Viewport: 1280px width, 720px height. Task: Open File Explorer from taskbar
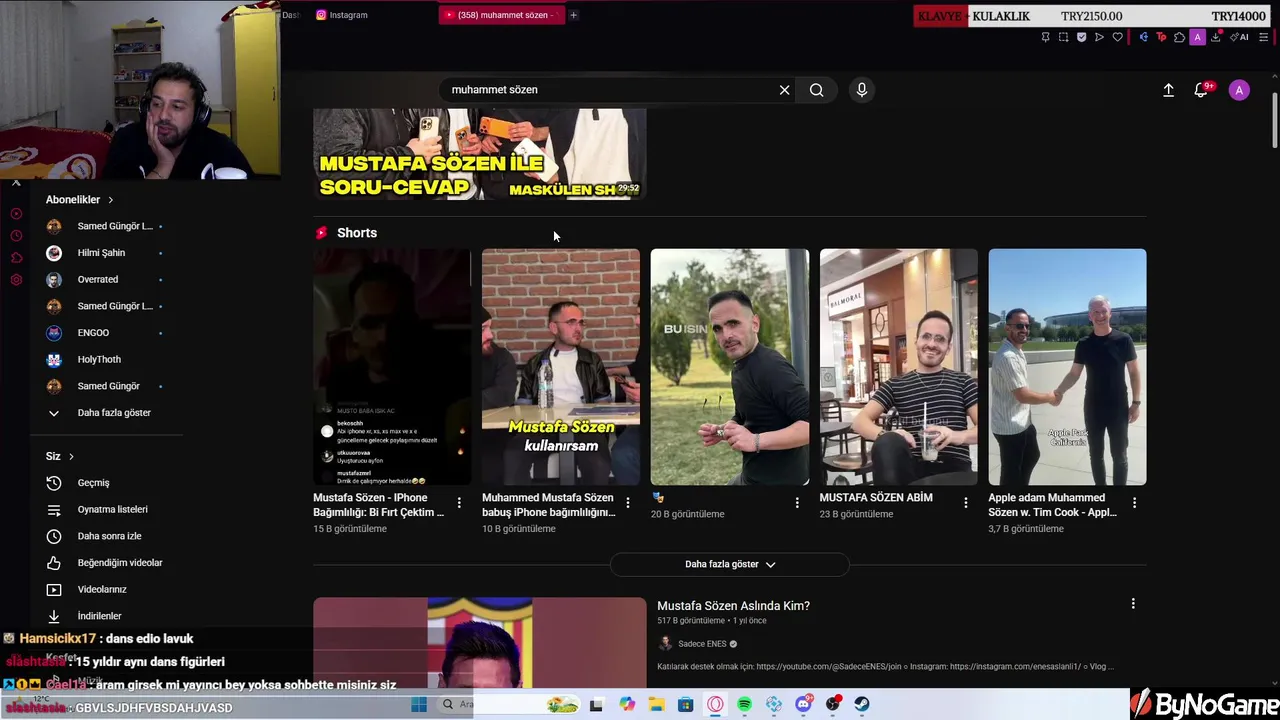pyautogui.click(x=656, y=704)
